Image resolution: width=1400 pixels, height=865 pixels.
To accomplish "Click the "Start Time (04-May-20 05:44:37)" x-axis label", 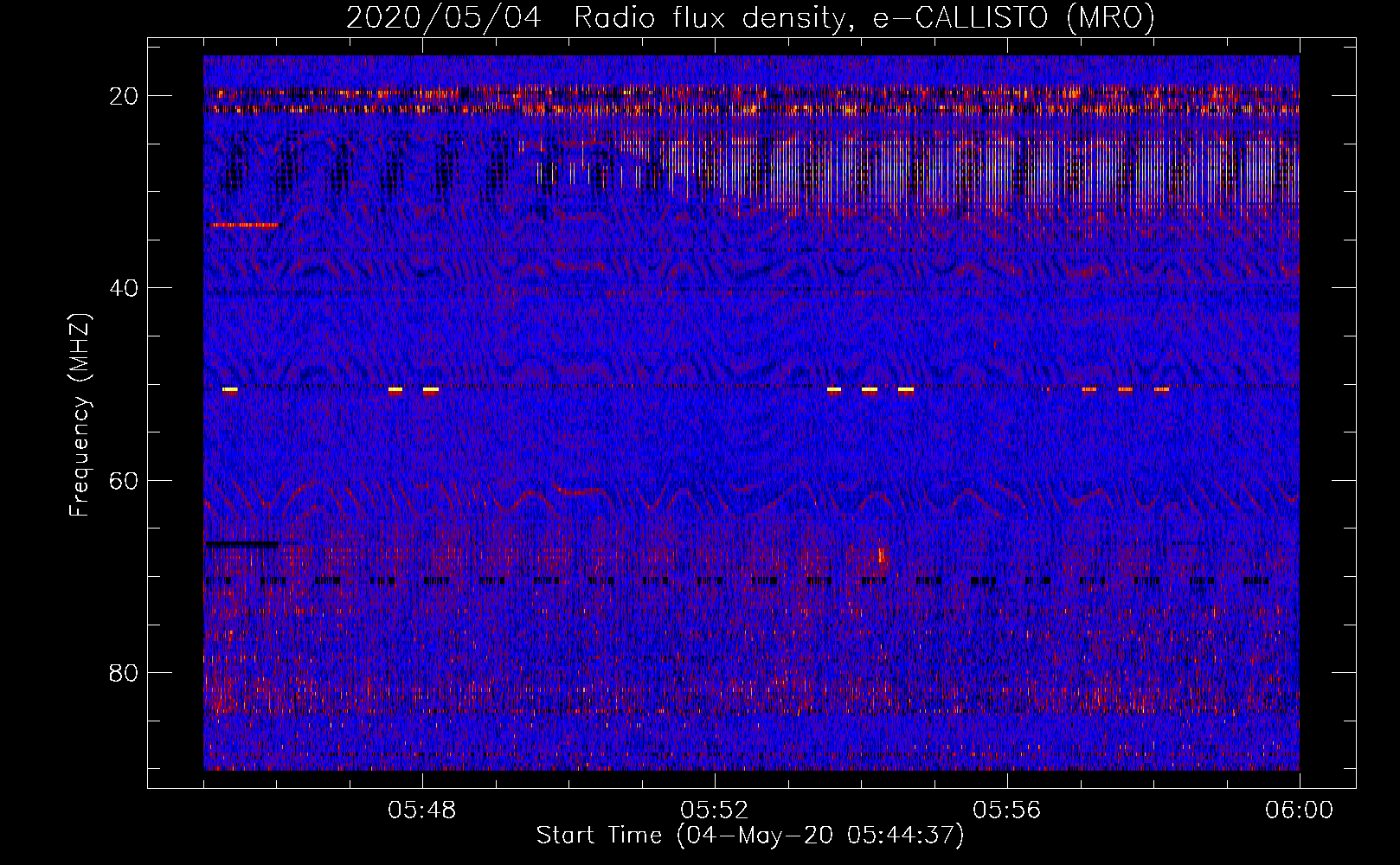I will [x=750, y=836].
